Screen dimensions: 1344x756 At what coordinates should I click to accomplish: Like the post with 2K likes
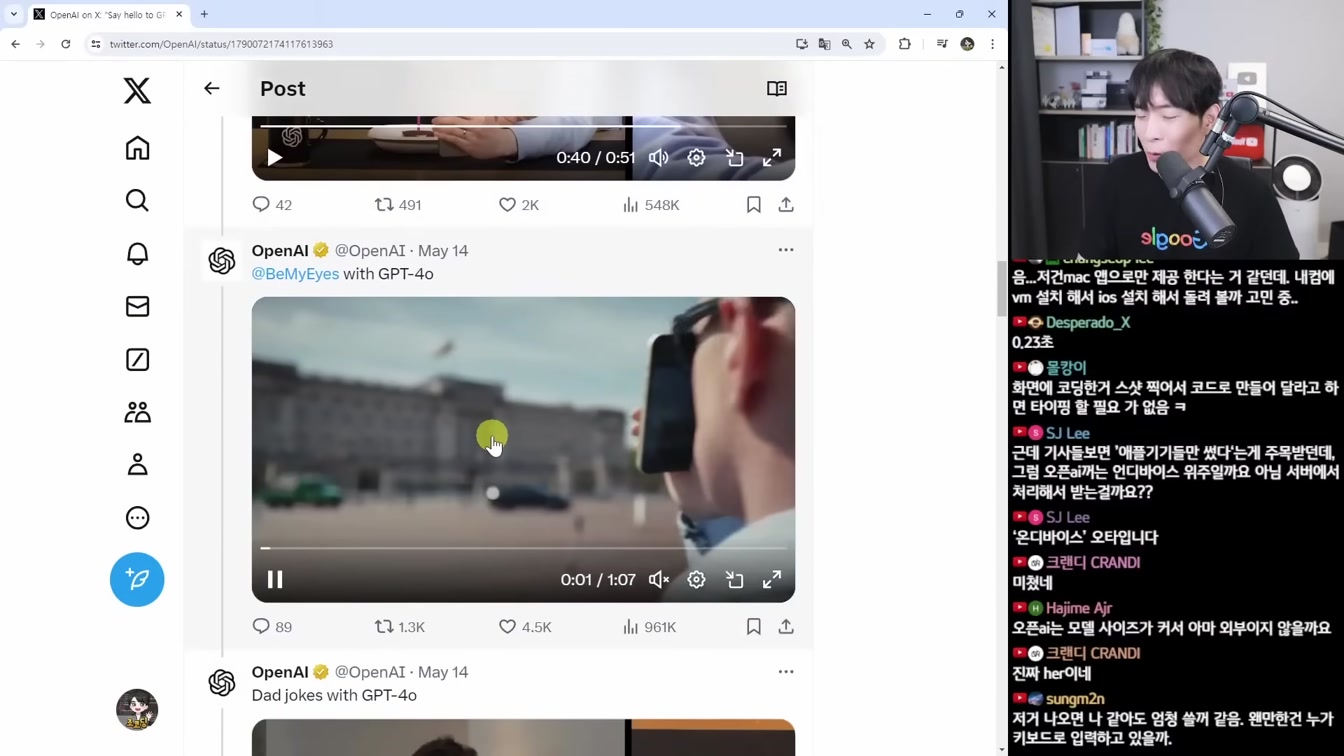[519, 205]
